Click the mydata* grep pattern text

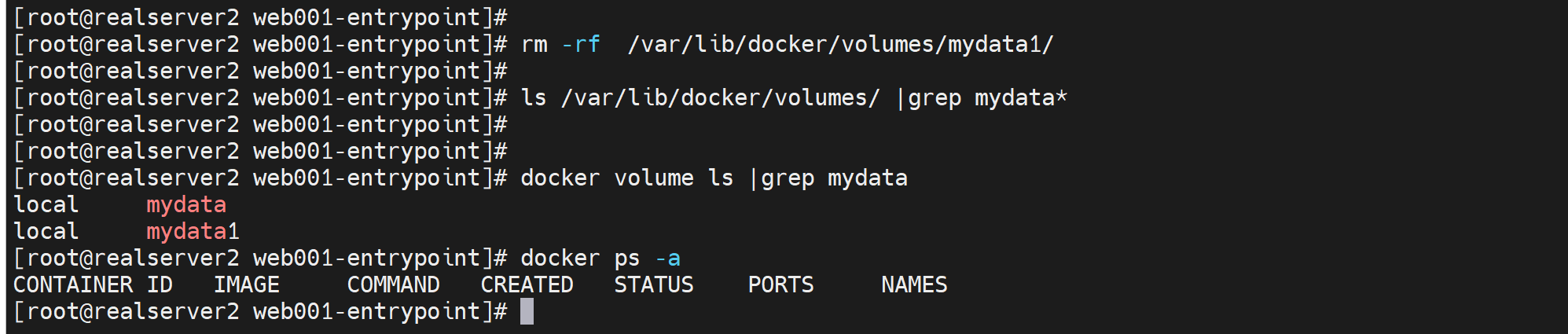pos(1020,97)
